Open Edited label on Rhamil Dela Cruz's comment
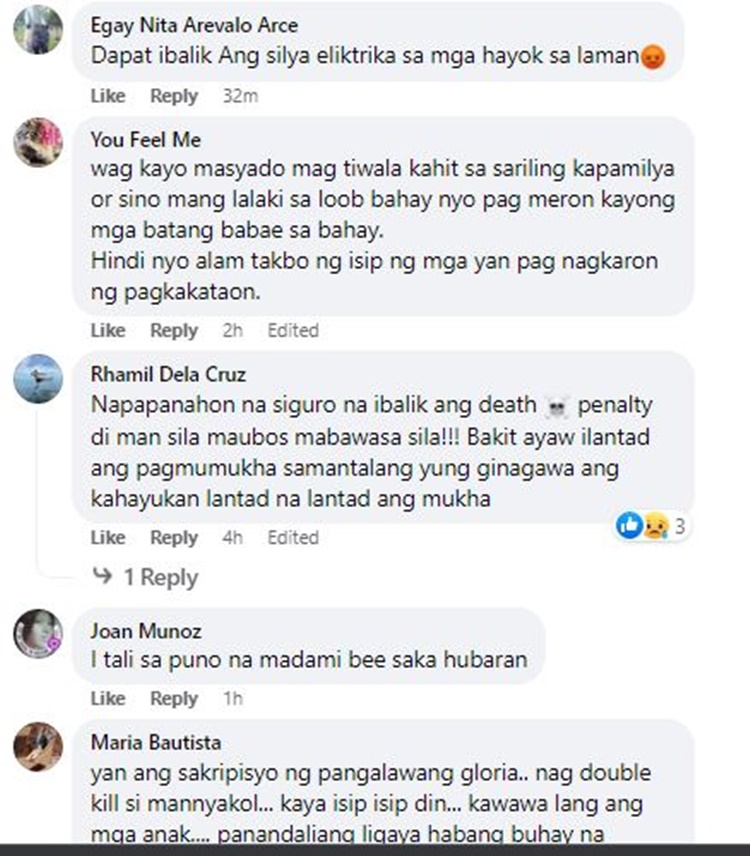The image size is (750, 856). [x=293, y=538]
